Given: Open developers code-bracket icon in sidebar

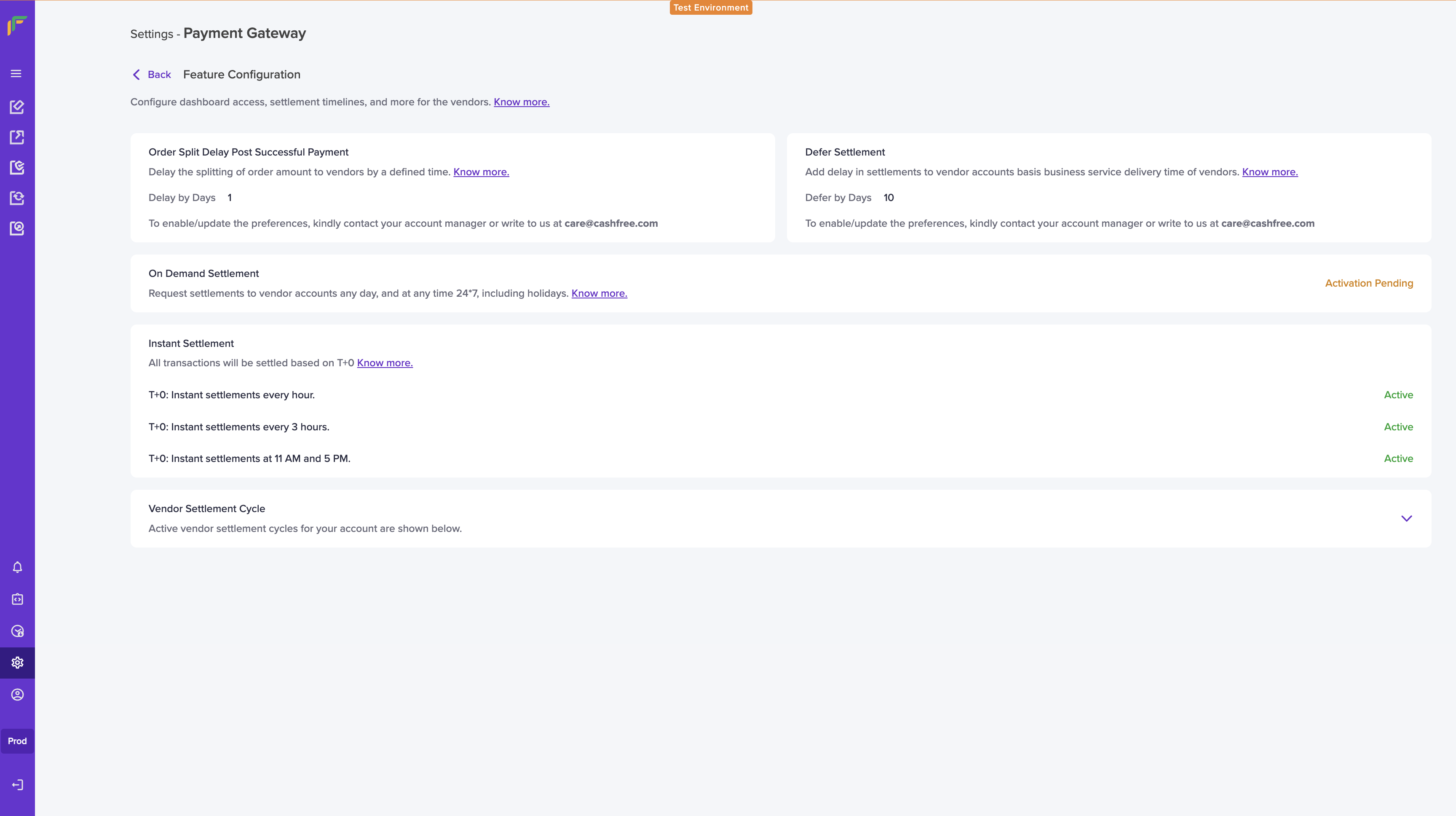Looking at the screenshot, I should point(18,599).
